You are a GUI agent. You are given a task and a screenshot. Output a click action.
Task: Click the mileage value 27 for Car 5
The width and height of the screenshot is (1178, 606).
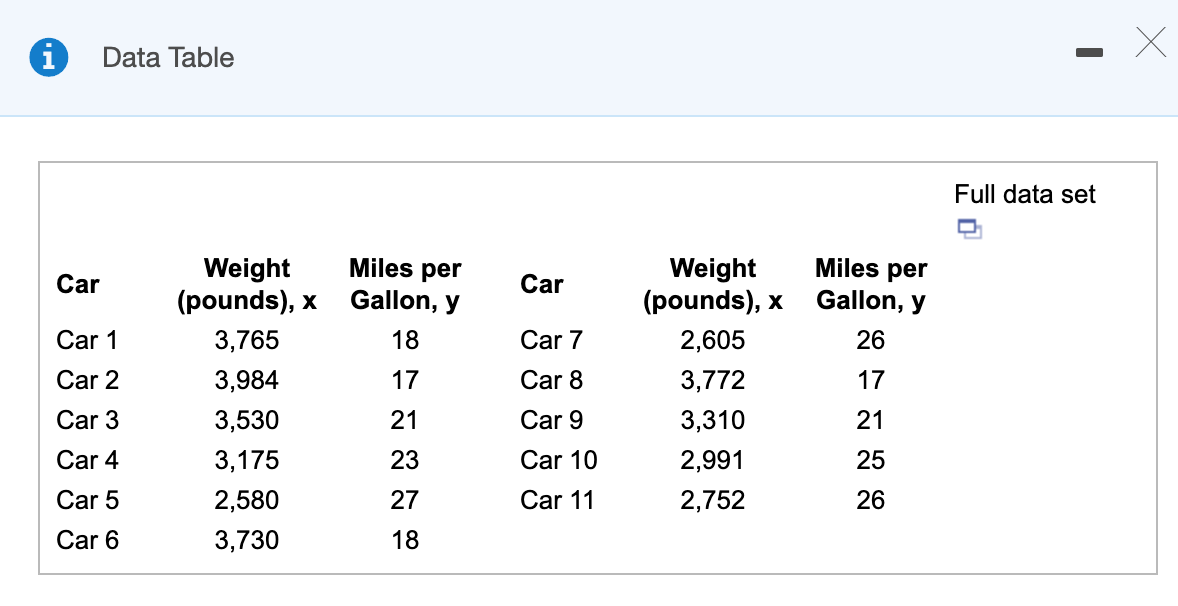[404, 500]
